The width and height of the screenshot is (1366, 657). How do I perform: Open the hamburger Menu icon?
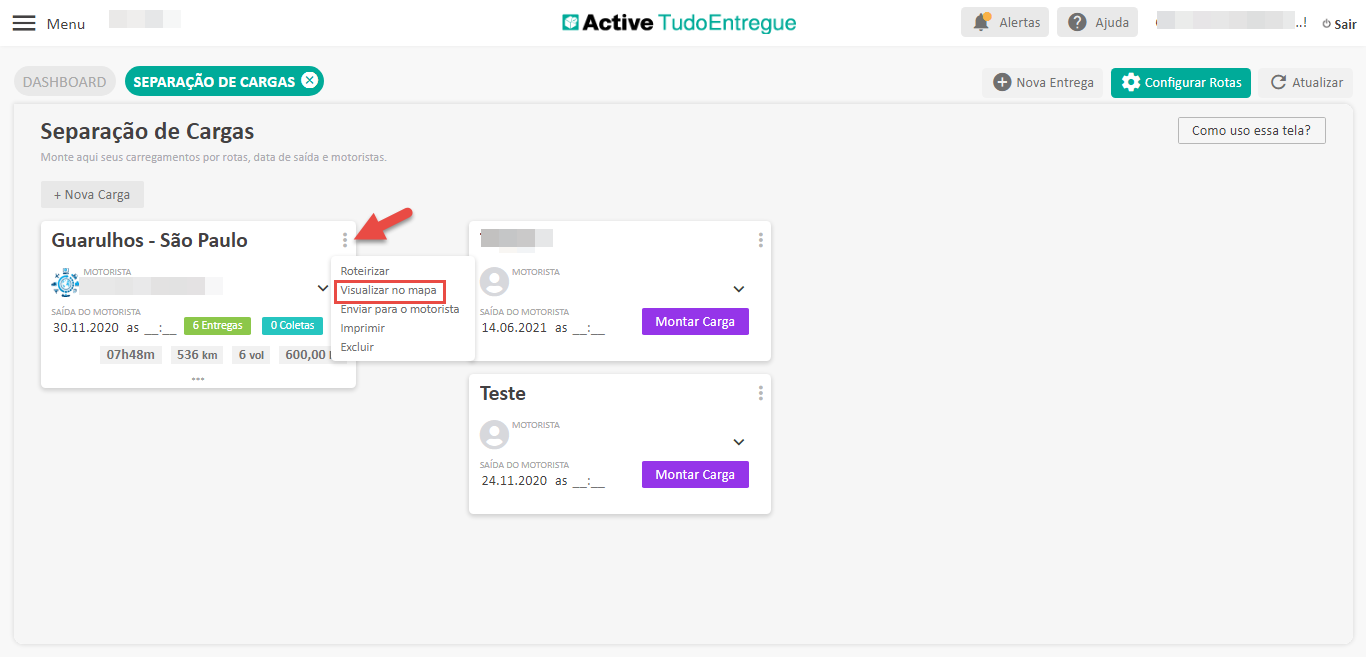pyautogui.click(x=24, y=23)
